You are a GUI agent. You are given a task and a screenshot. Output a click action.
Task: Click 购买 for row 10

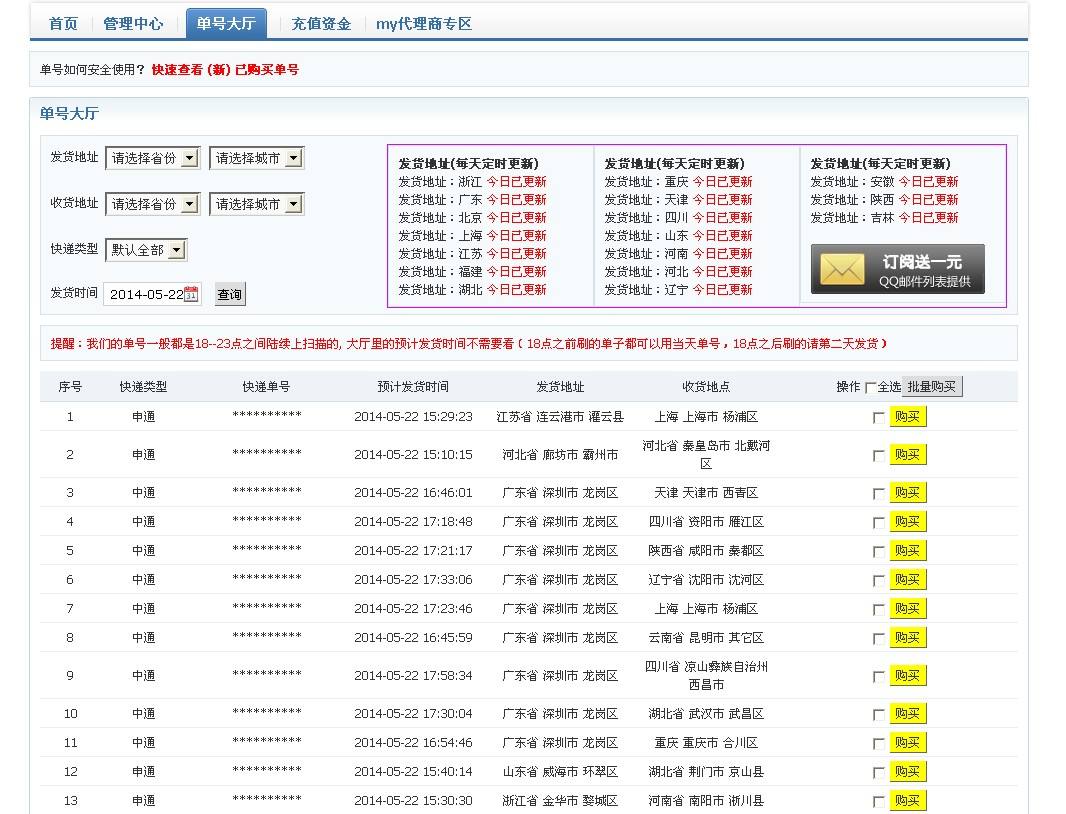[x=908, y=714]
